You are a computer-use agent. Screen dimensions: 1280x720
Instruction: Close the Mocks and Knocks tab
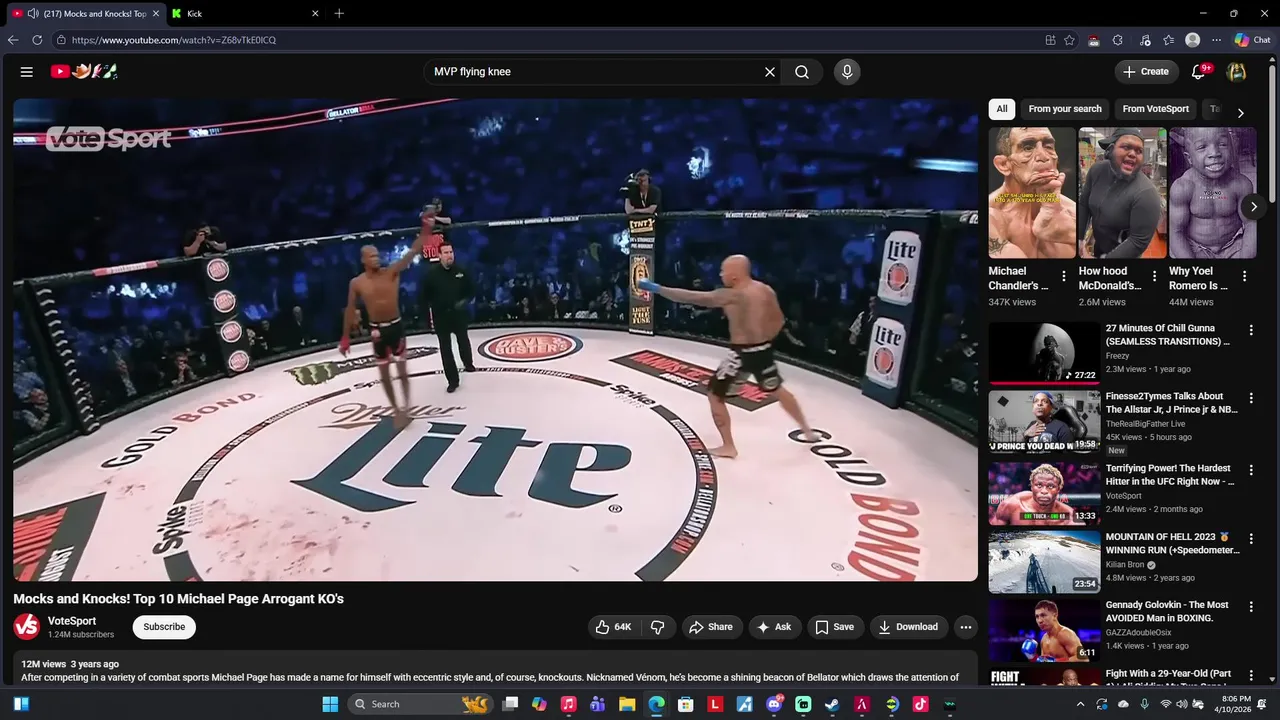156,14
